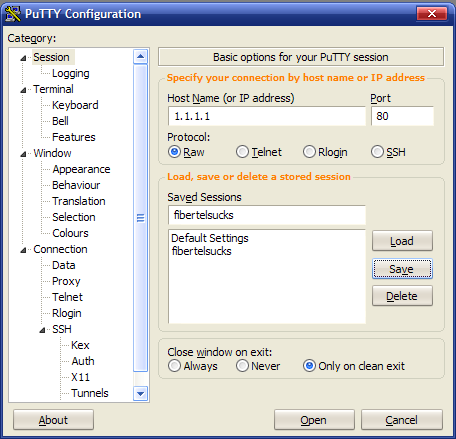
Task: Click the Delete session button
Action: [x=402, y=296]
